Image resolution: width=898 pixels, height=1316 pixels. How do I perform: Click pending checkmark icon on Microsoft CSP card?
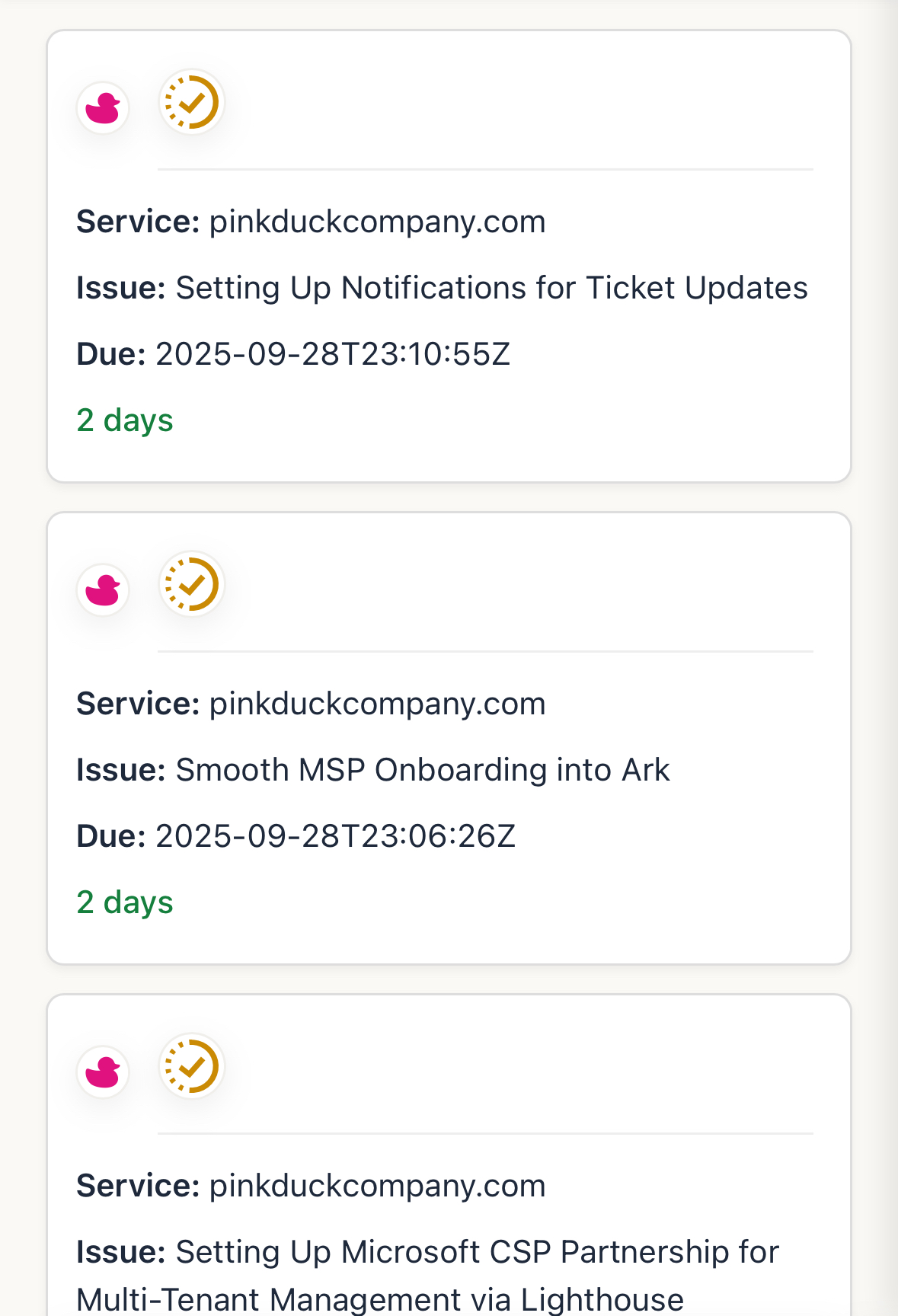[192, 1065]
